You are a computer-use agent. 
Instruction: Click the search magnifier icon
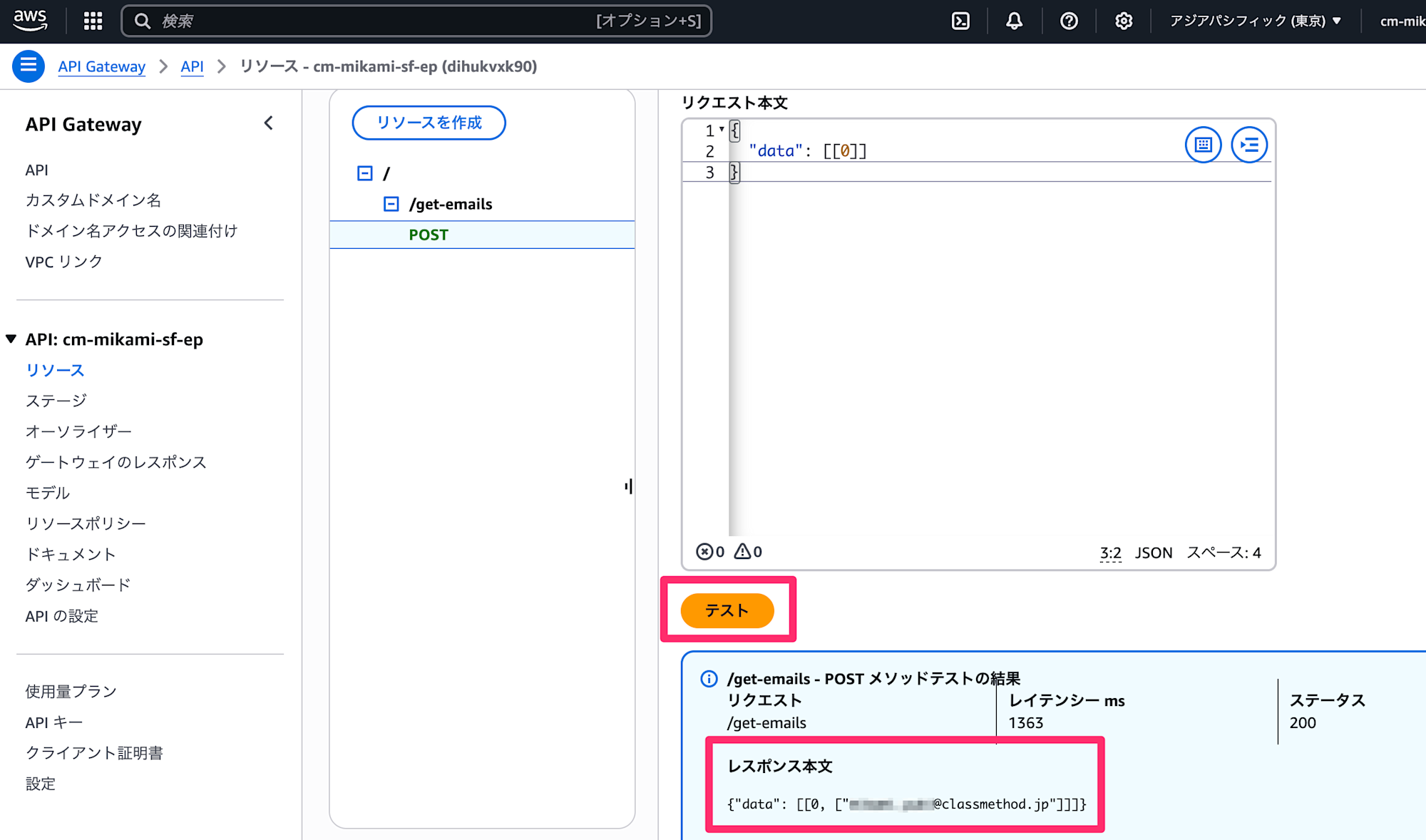[x=143, y=21]
